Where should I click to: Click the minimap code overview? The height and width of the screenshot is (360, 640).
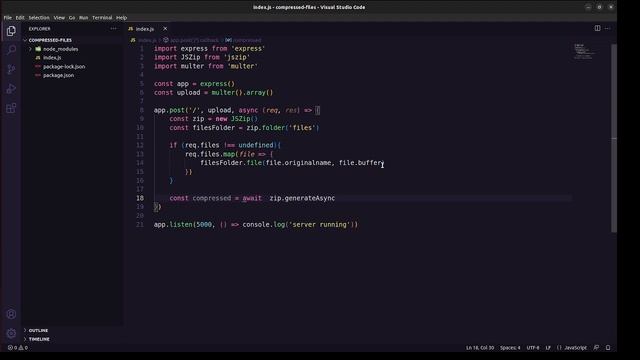click(x=584, y=51)
